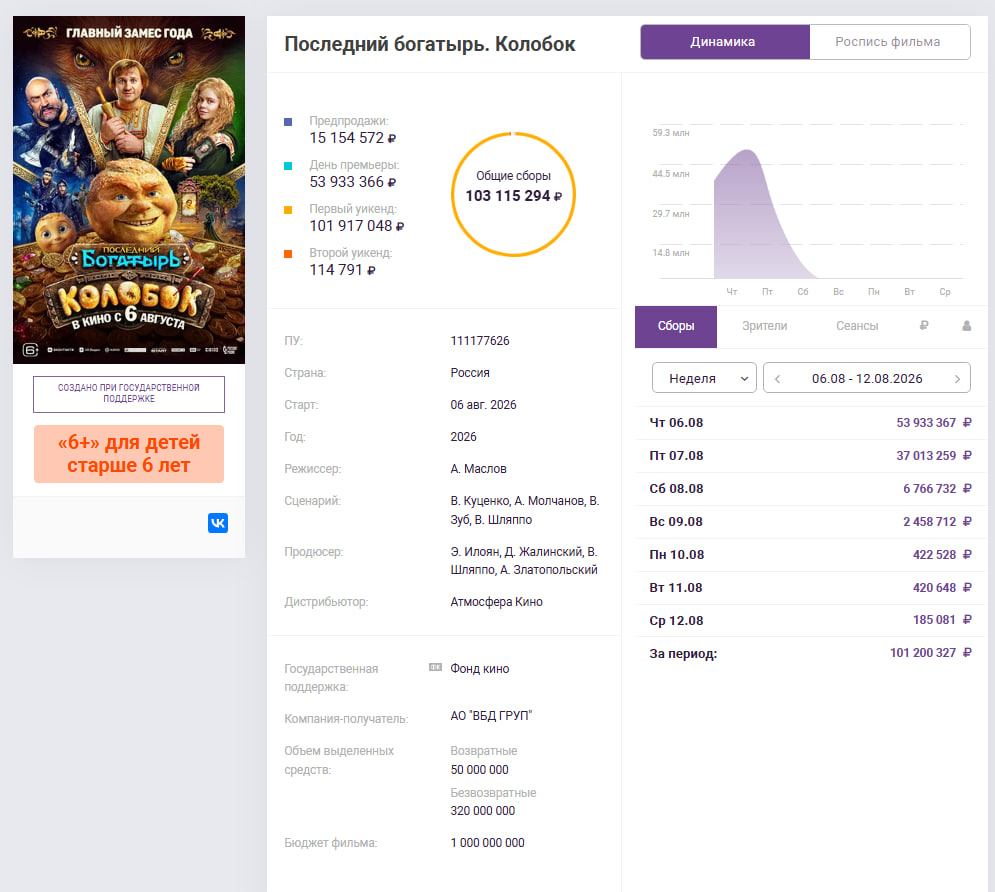The height and width of the screenshot is (892, 995).
Task: Click the yellow Первый уикенд legend marker
Action: coord(288,210)
